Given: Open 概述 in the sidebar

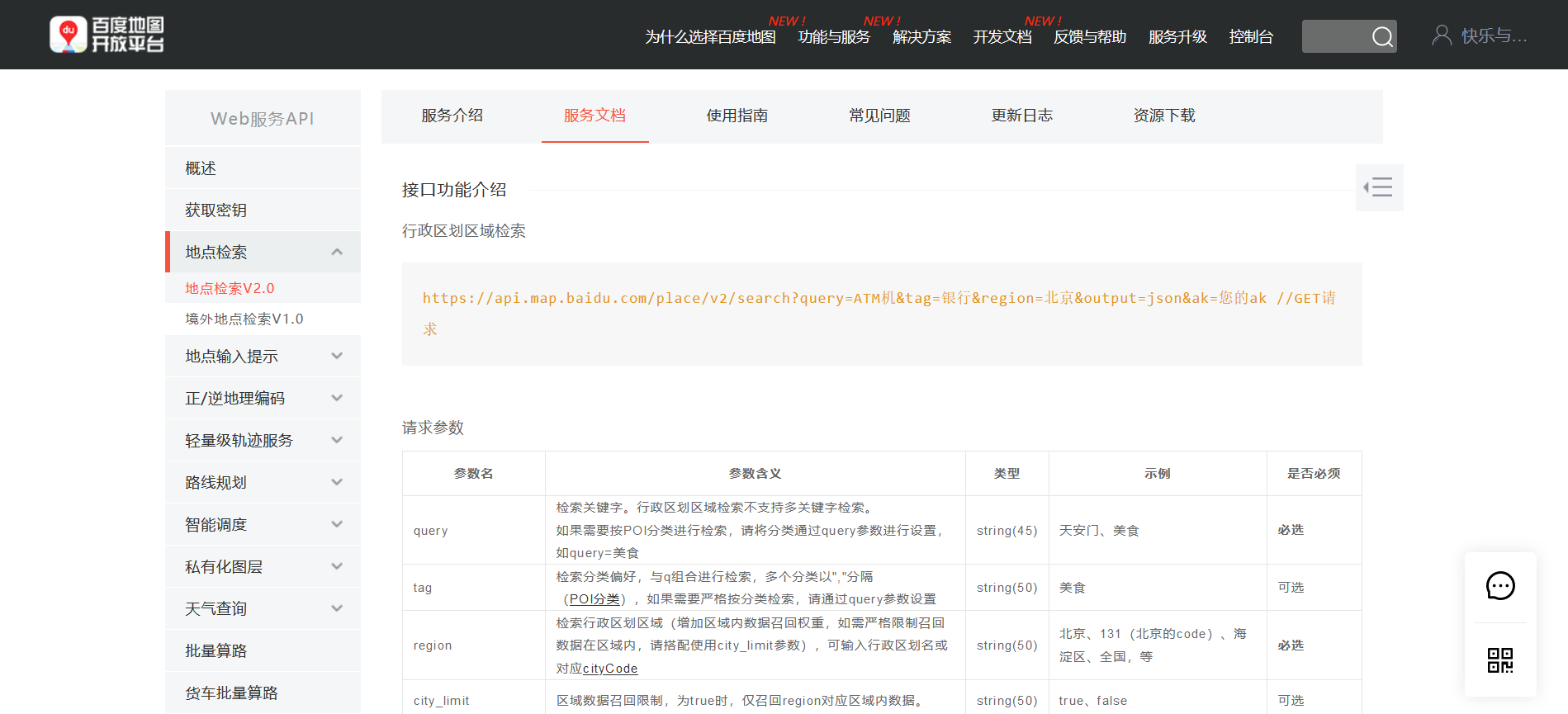Looking at the screenshot, I should click(263, 168).
